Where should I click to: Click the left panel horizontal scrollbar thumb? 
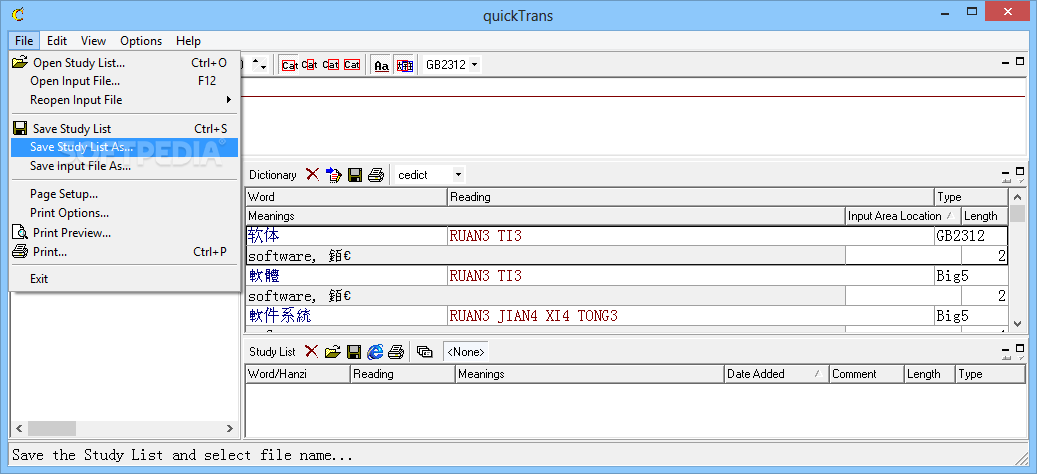(50, 428)
